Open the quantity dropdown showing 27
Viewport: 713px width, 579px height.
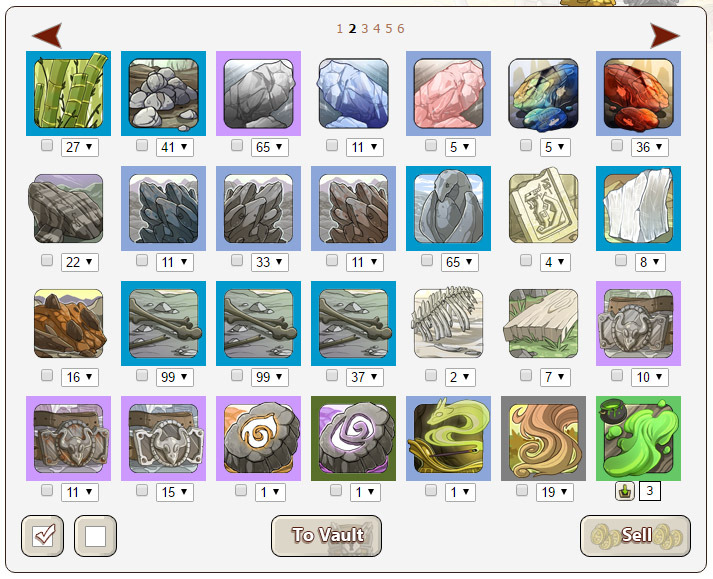80,147
